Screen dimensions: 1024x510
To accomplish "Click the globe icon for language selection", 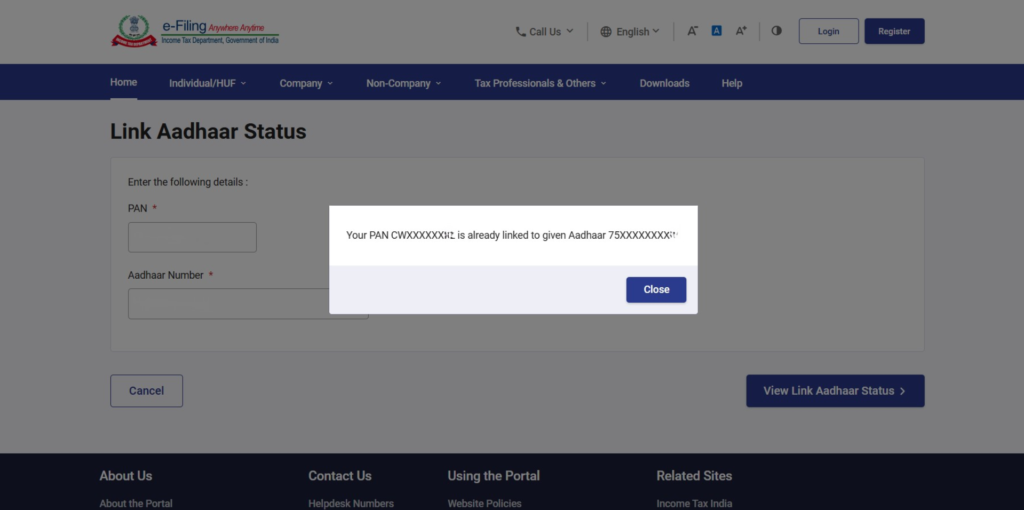I will 606,31.
